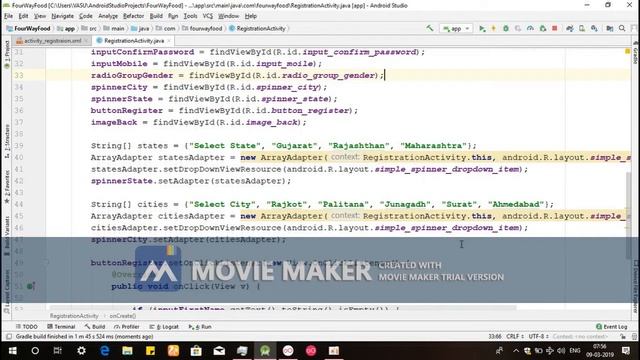Click the app breadcrumb module
640x360 pixels.
(66, 28)
